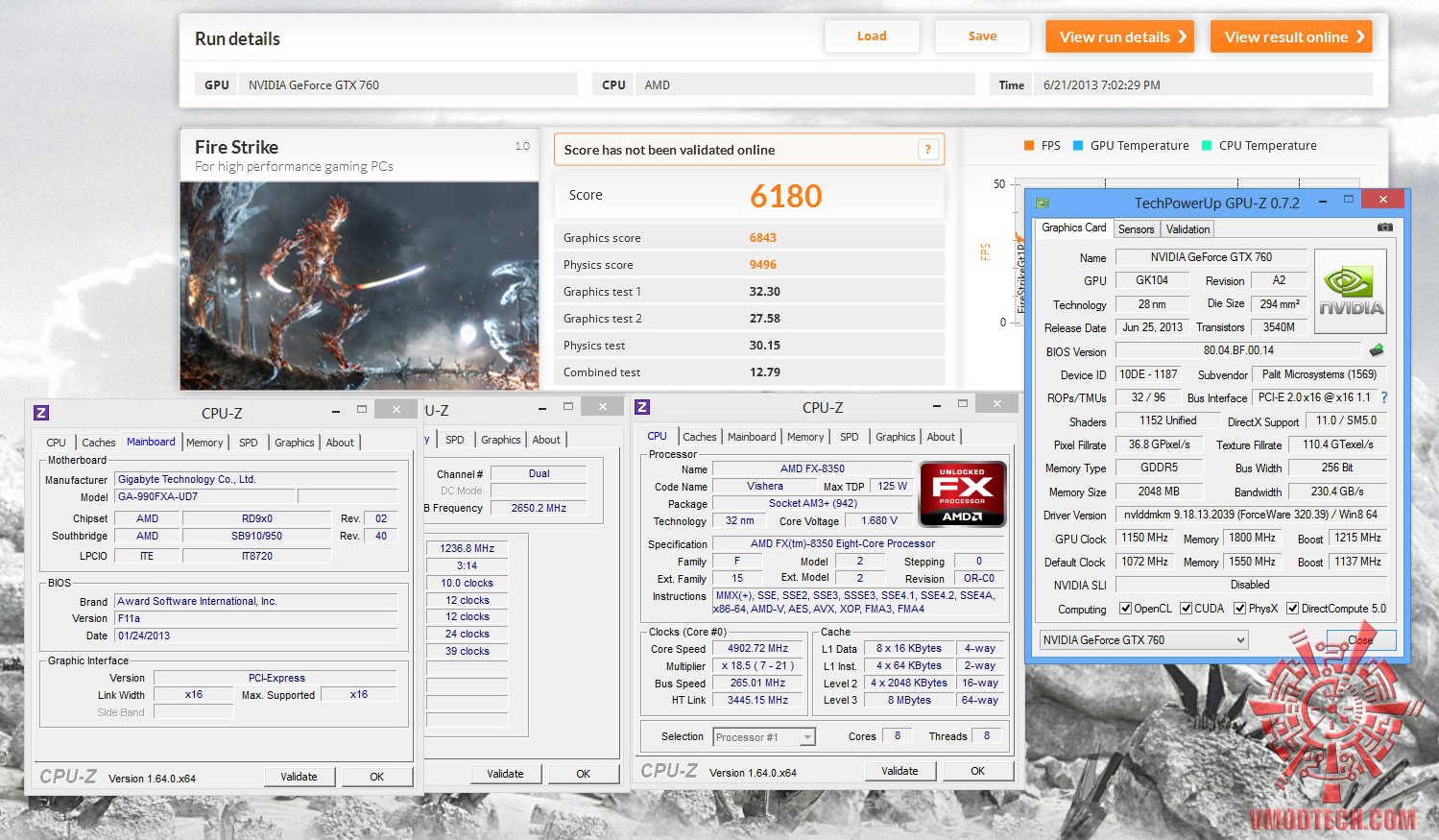1439x840 pixels.
Task: Switch to the Sensors tab in GPU-Z
Action: [1137, 229]
